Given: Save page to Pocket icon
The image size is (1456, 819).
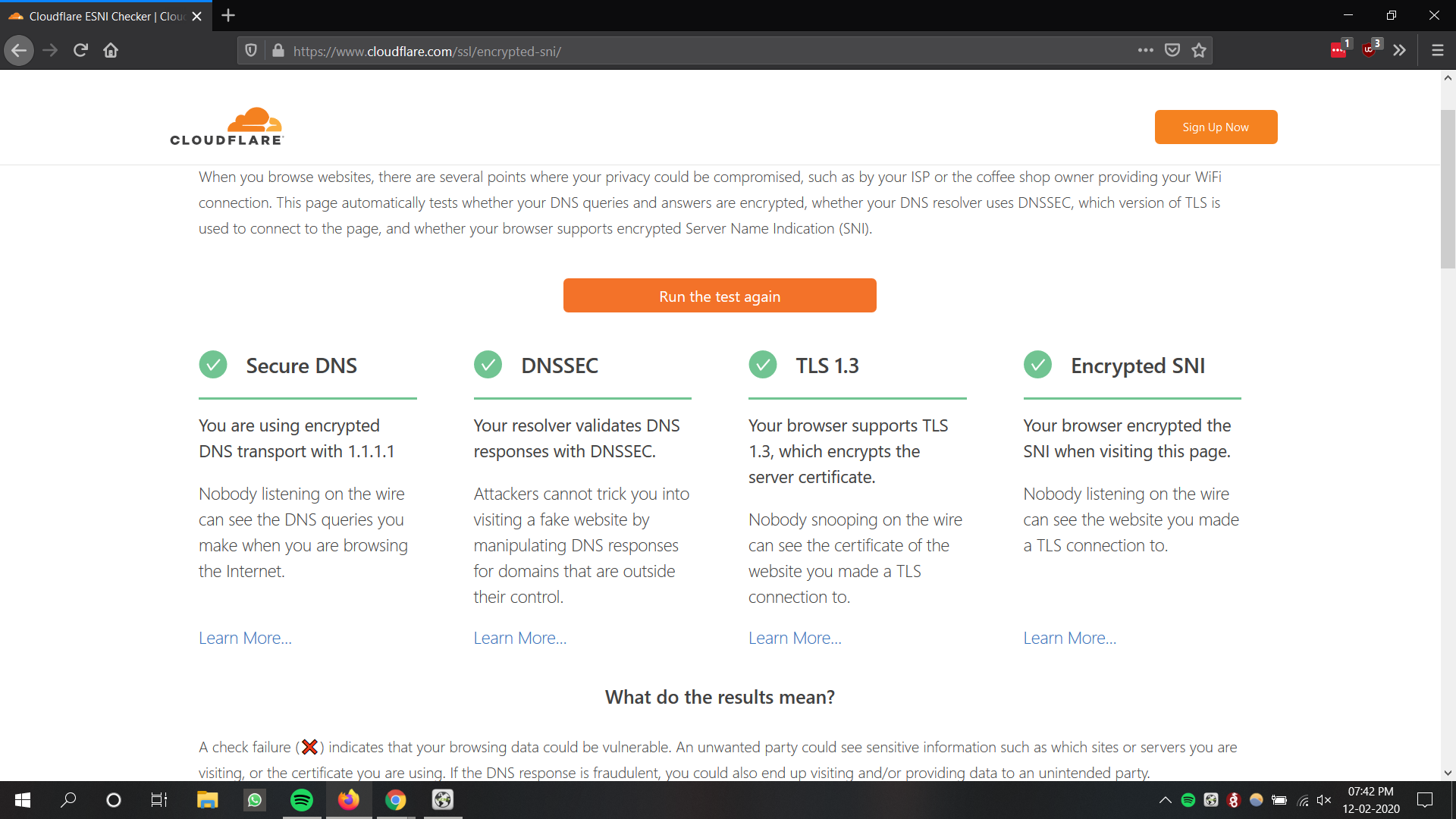Looking at the screenshot, I should 1172,51.
